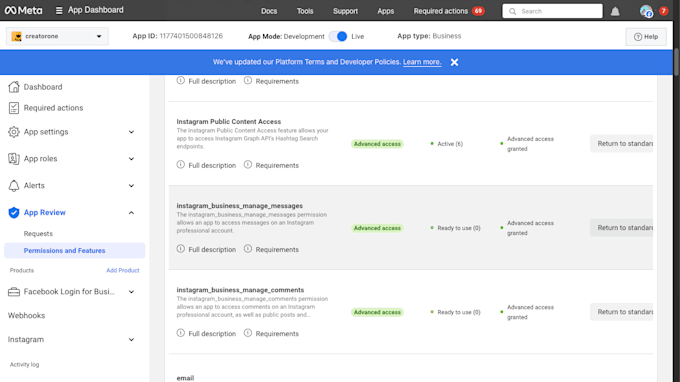This screenshot has height=382, width=680.
Task: Click the Meta logo
Action: 23,10
